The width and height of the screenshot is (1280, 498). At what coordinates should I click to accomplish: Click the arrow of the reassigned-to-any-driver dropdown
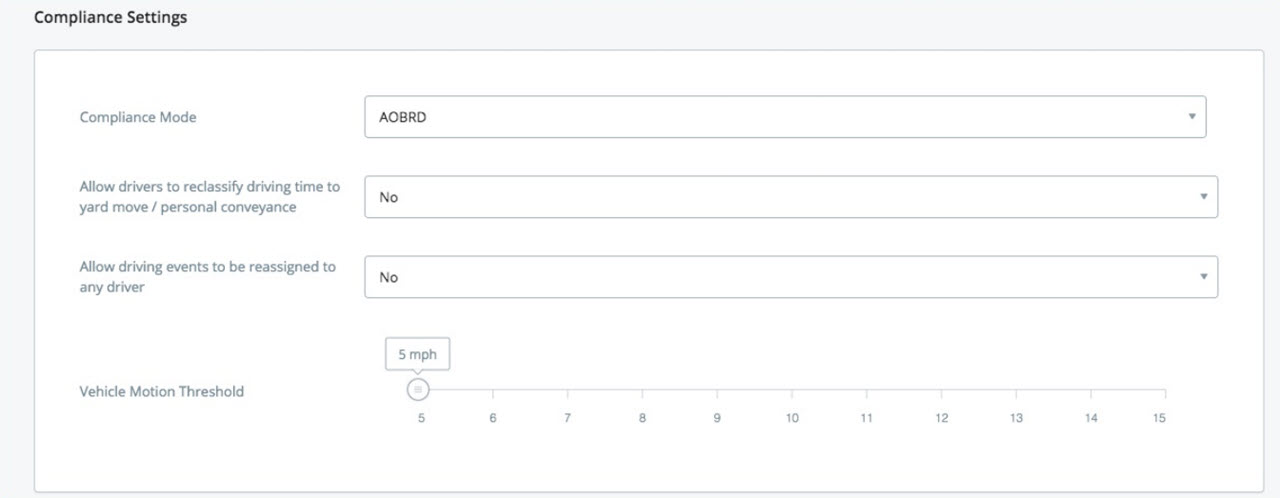pyautogui.click(x=1203, y=277)
